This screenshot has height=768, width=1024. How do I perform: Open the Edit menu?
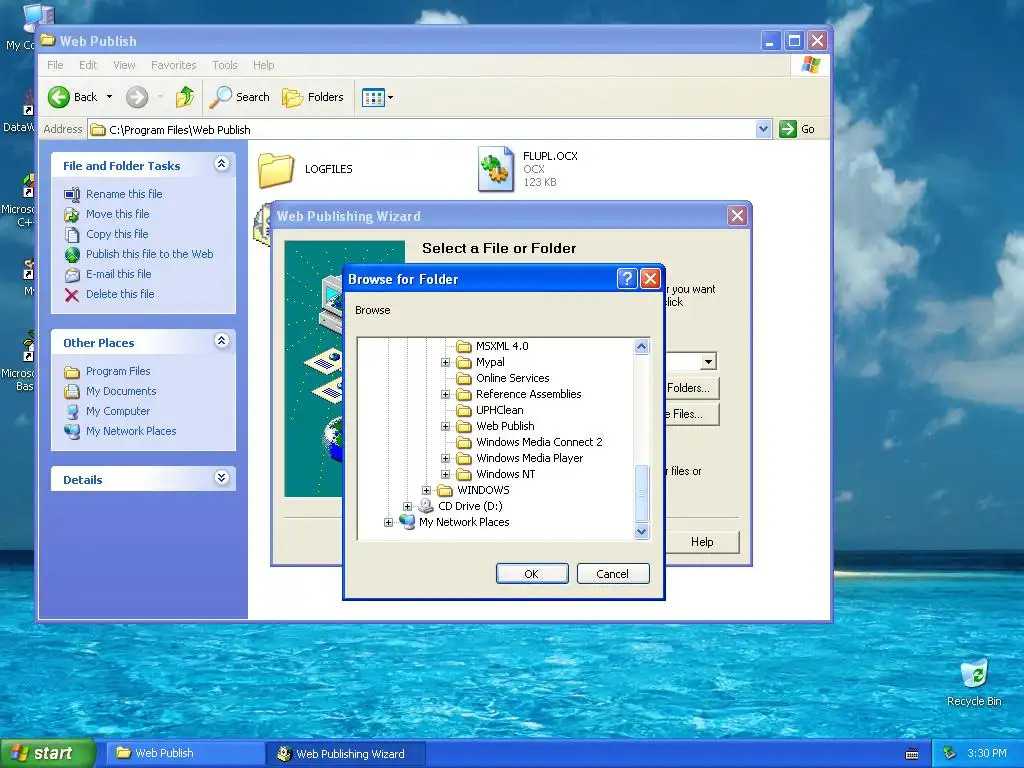[88, 65]
